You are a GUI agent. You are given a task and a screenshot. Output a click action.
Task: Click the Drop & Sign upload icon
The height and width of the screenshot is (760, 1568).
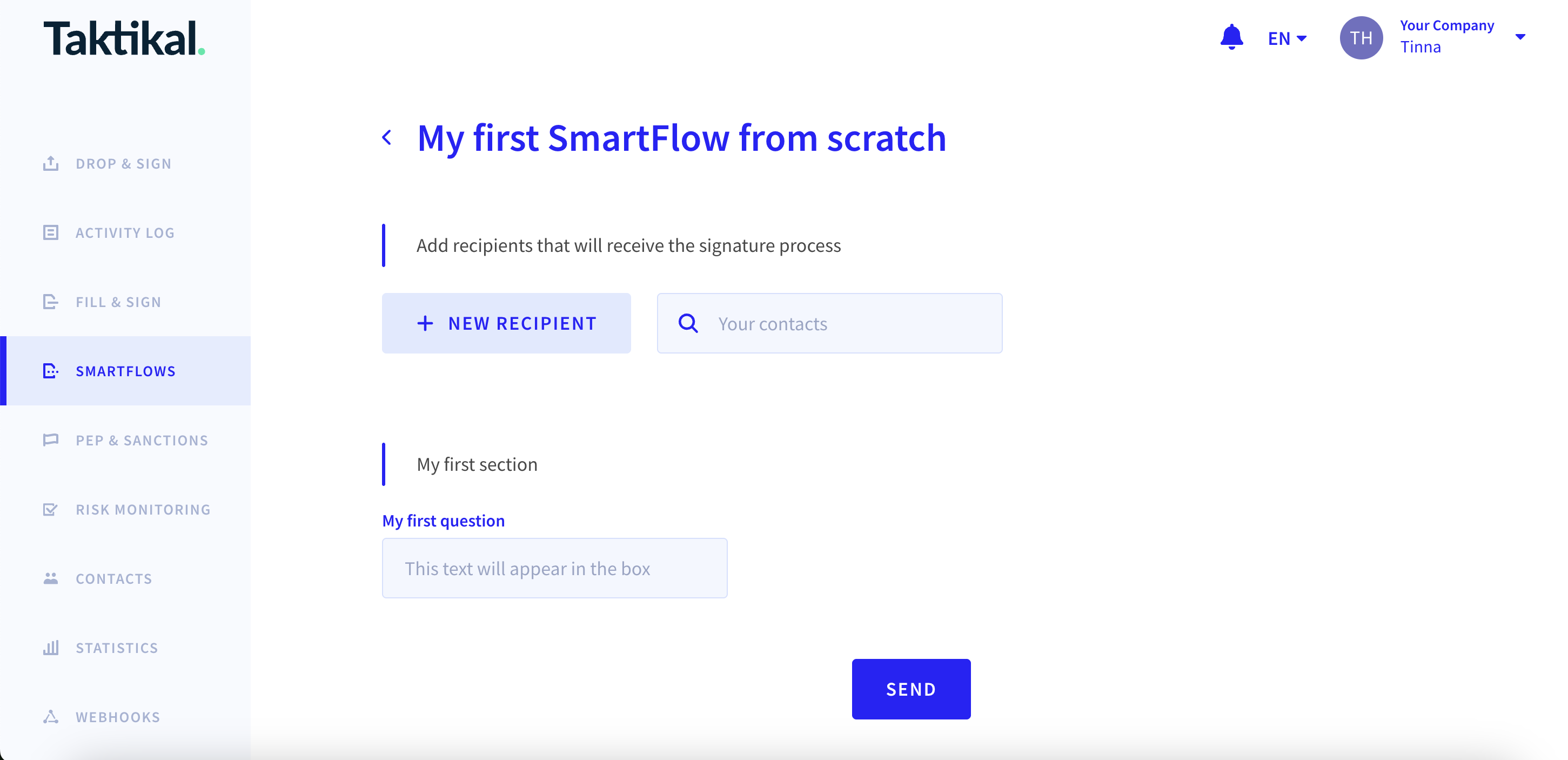[x=51, y=163]
